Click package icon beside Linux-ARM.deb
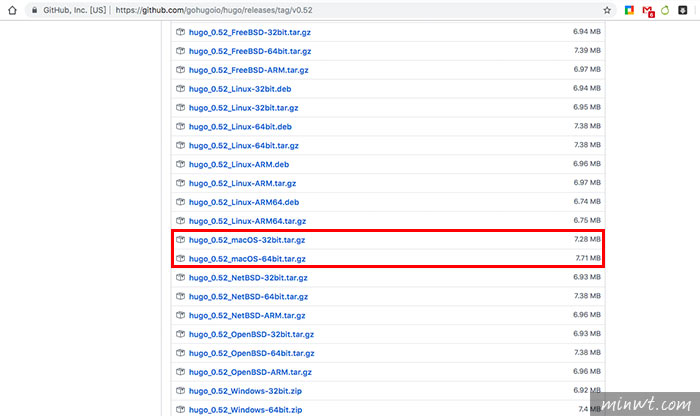 (x=180, y=164)
